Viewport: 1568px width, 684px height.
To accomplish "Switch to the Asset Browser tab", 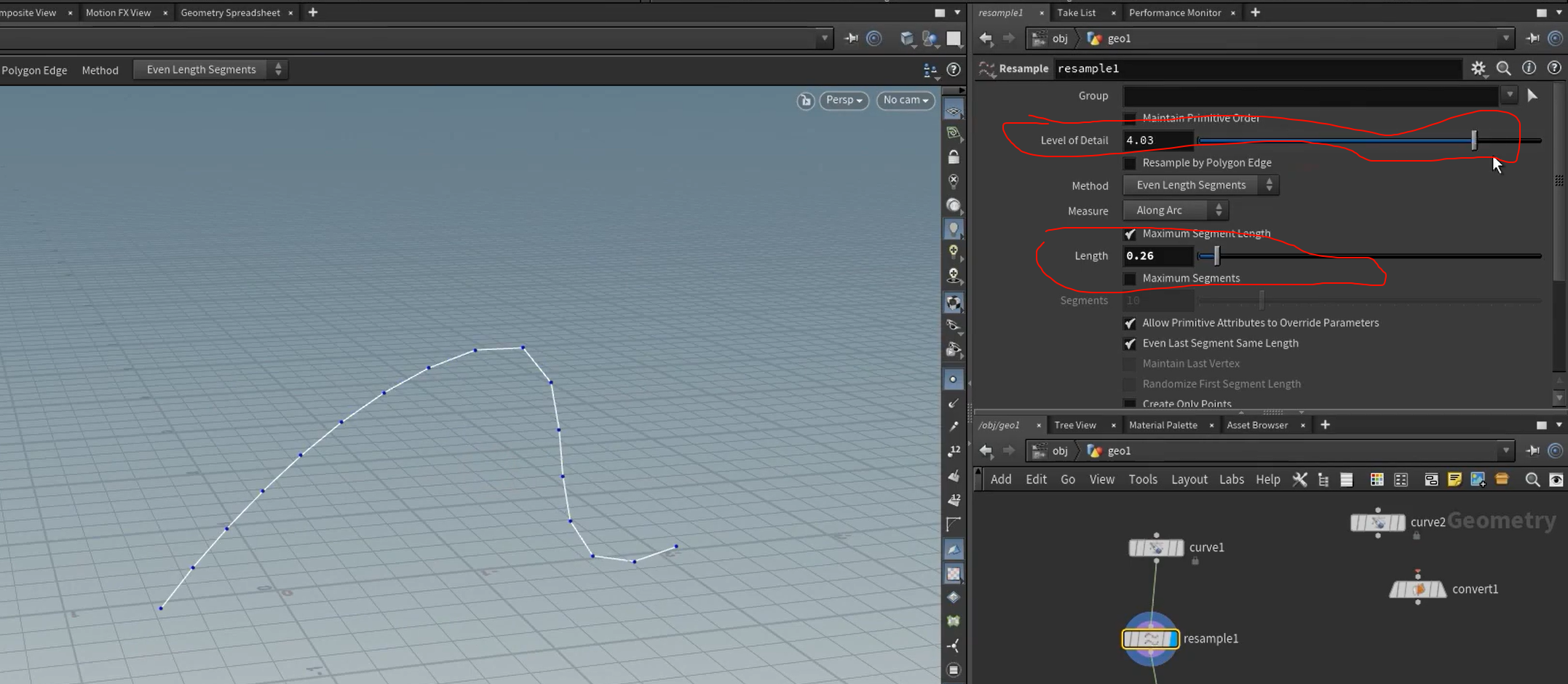I will (x=1257, y=425).
